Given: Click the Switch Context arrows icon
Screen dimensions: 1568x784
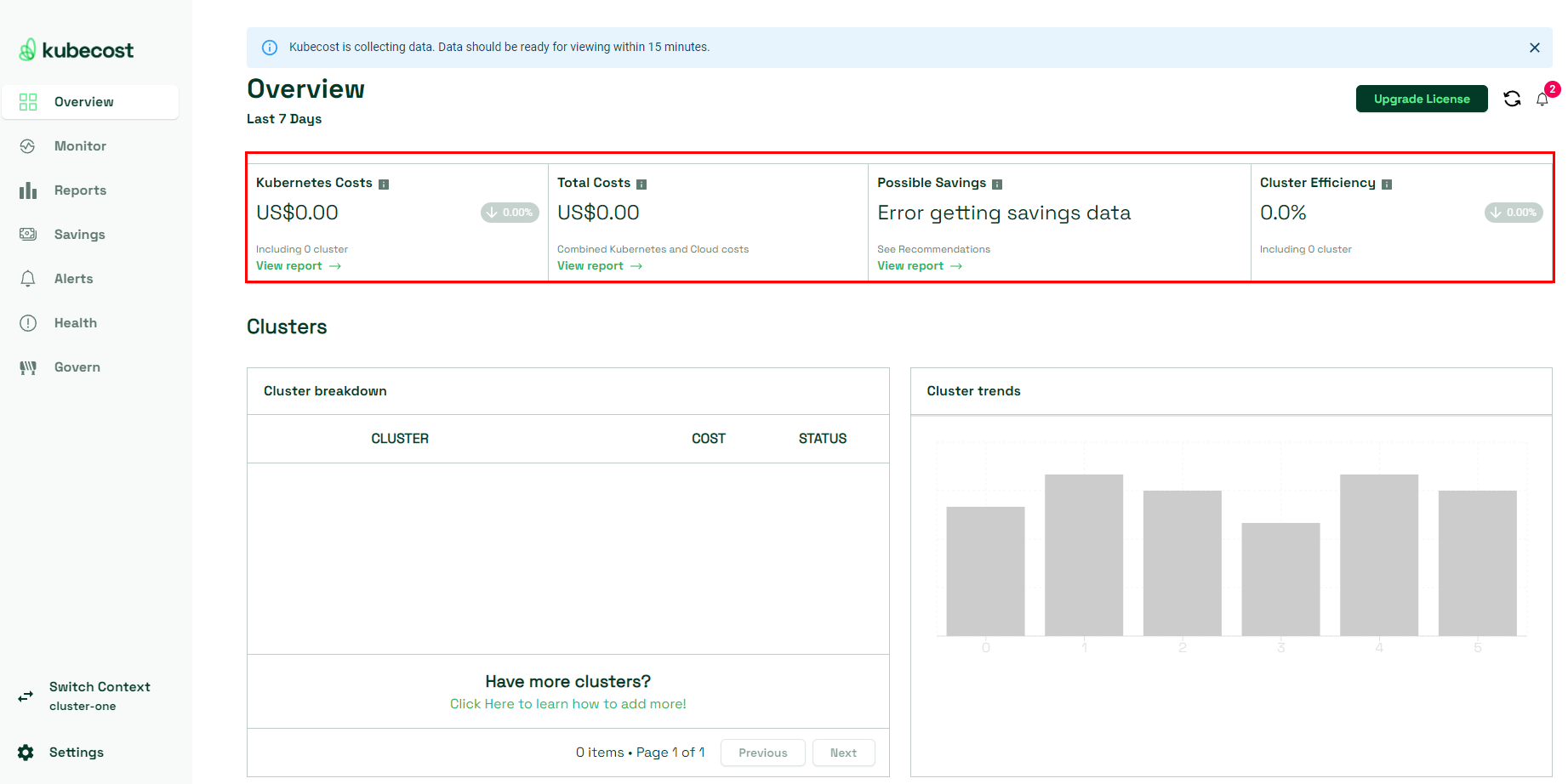Looking at the screenshot, I should 26,696.
